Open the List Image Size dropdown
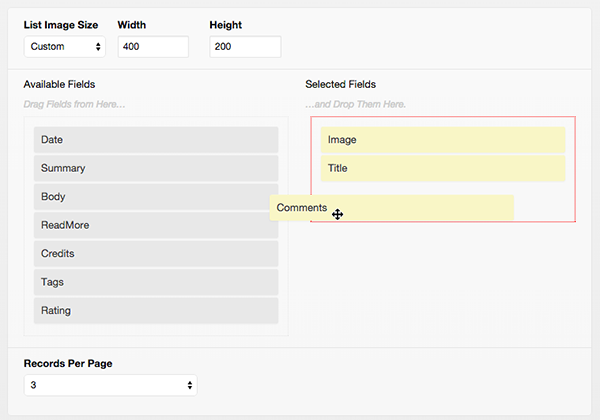 point(65,47)
